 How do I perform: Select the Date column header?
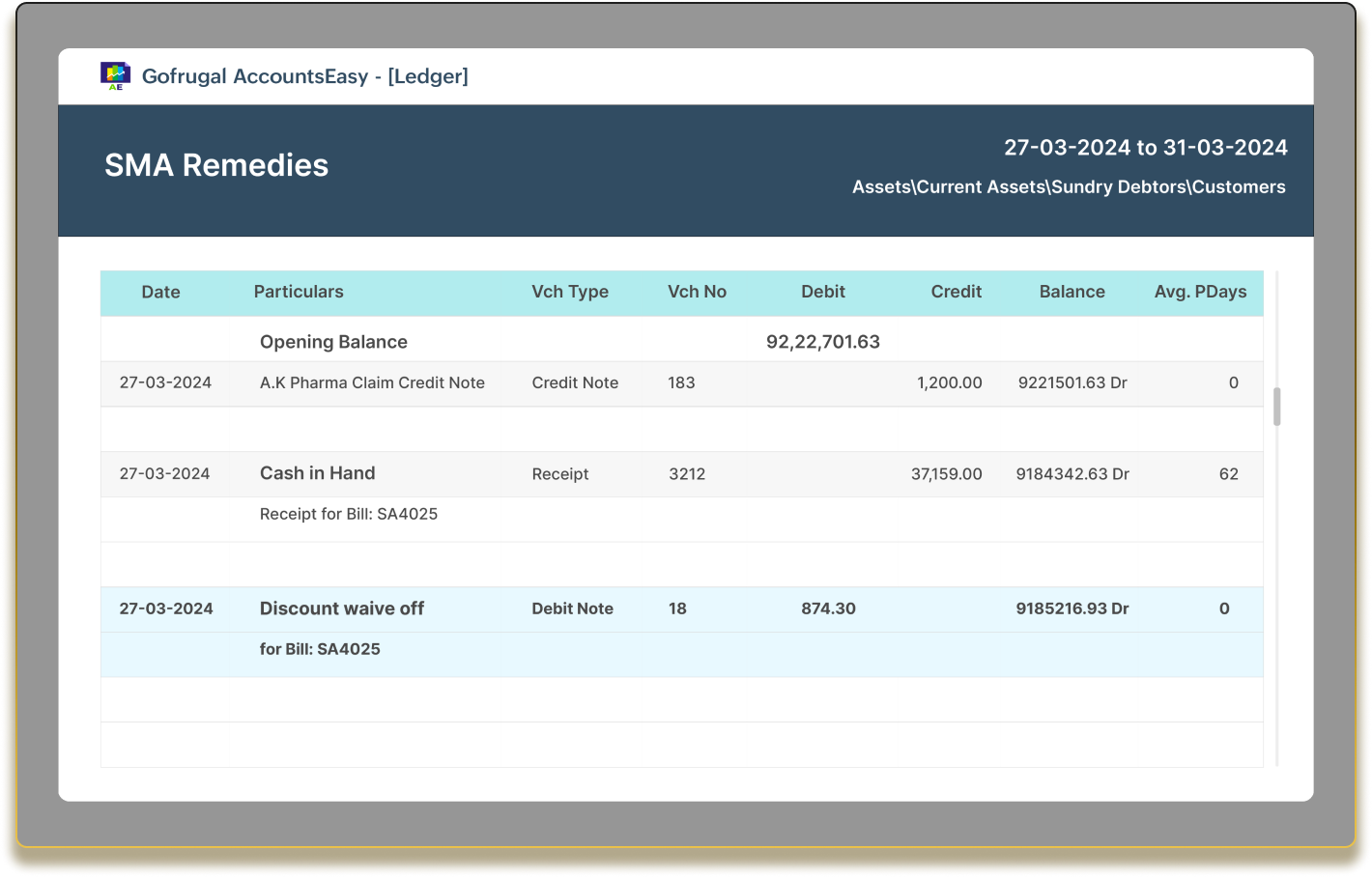(160, 292)
